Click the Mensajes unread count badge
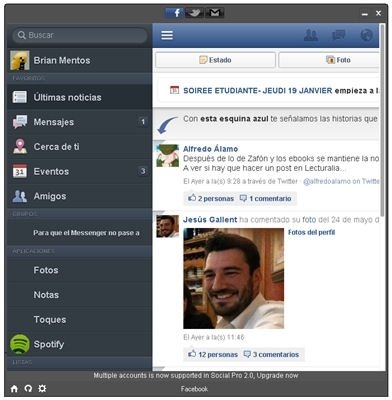The image size is (392, 400). (143, 122)
